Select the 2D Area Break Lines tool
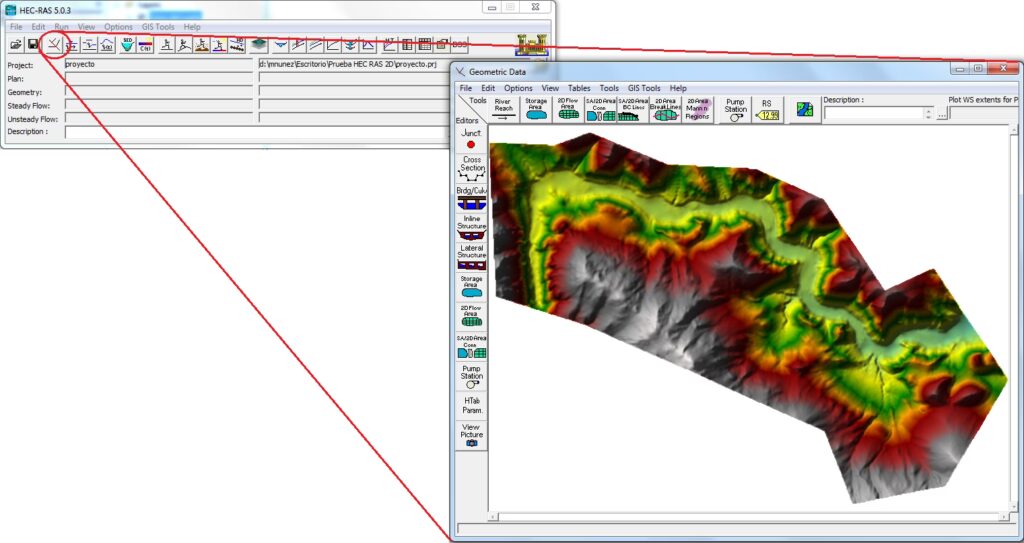Image resolution: width=1024 pixels, height=543 pixels. tap(665, 109)
